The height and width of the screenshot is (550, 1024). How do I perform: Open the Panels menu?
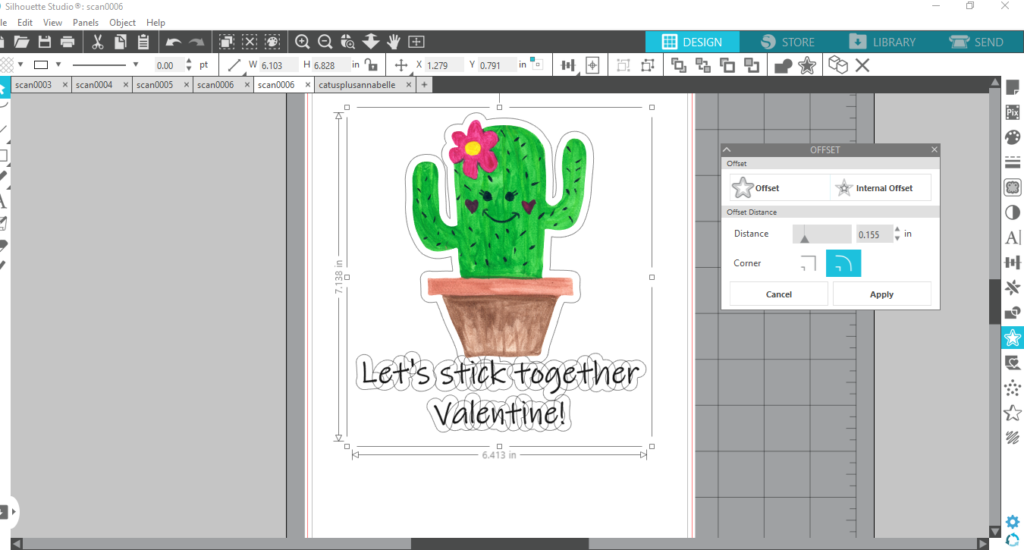[x=85, y=22]
